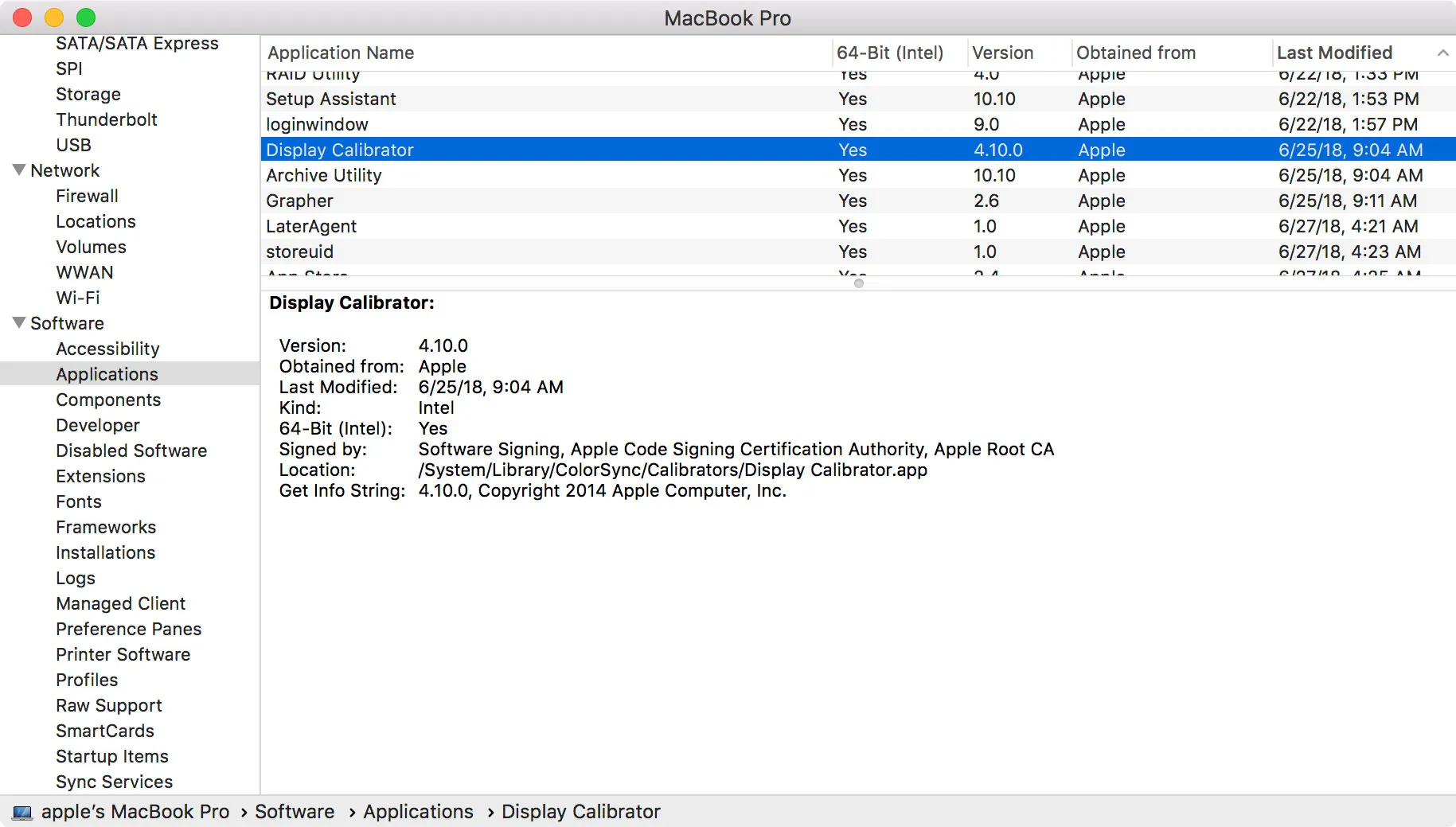
Task: Select the Archive Utility application row
Action: click(323, 175)
